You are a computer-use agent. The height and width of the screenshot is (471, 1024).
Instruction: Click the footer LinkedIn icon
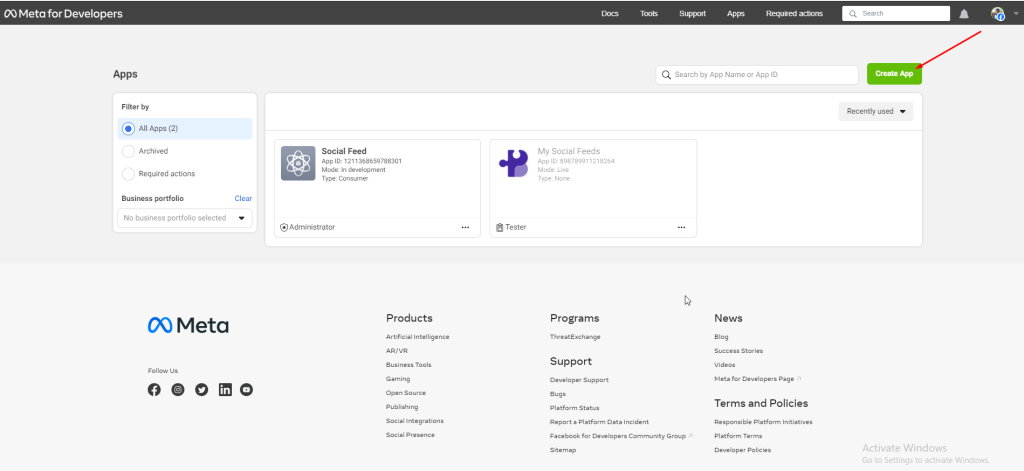[x=225, y=390]
